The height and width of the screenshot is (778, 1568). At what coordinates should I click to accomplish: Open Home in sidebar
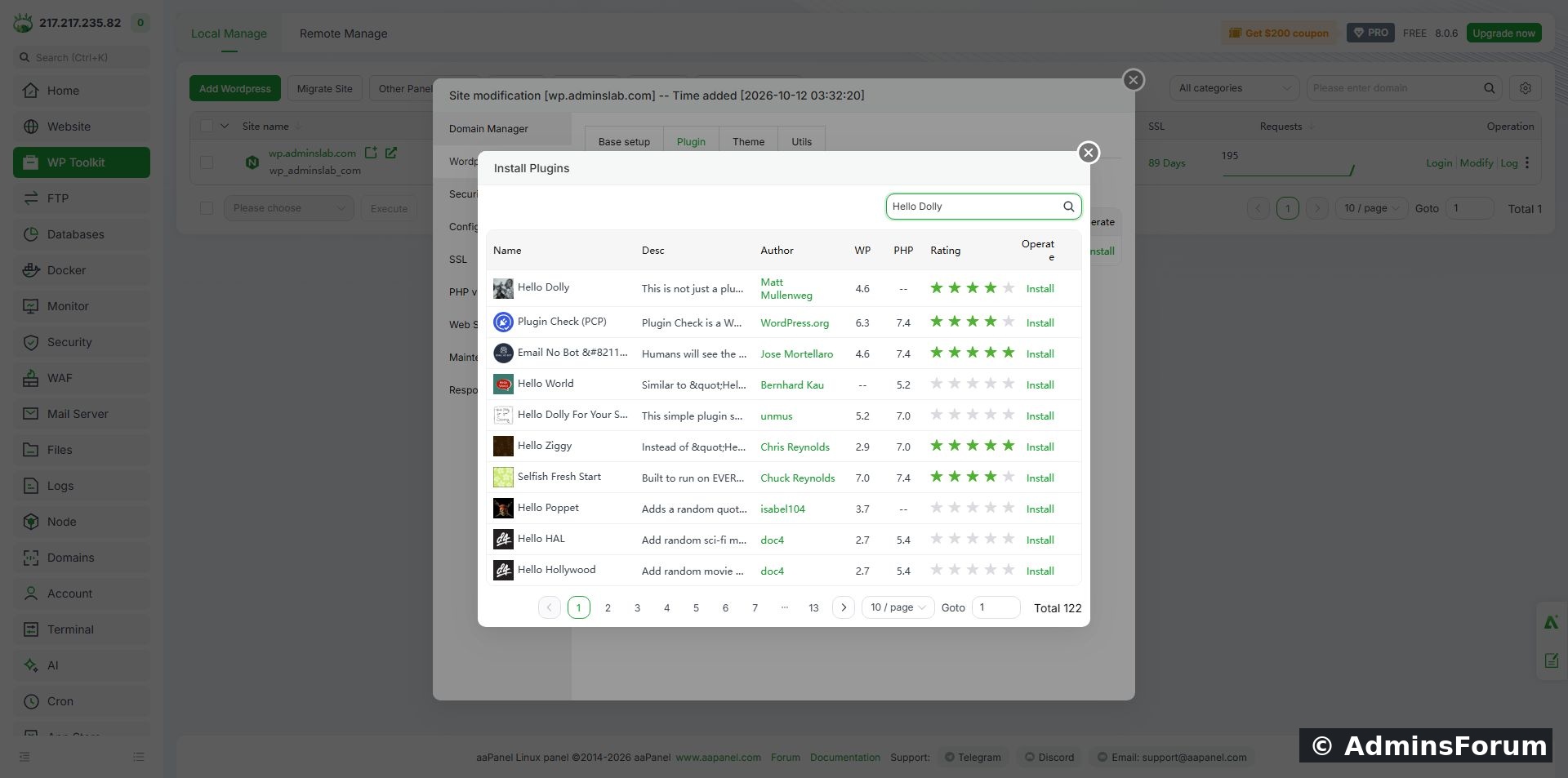pos(81,91)
